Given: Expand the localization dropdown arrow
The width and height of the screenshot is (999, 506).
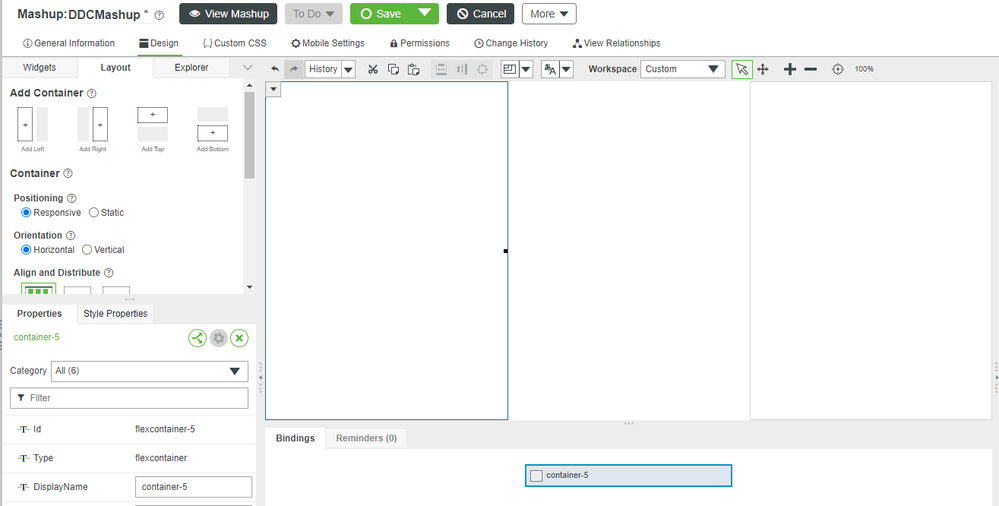Looking at the screenshot, I should point(566,69).
